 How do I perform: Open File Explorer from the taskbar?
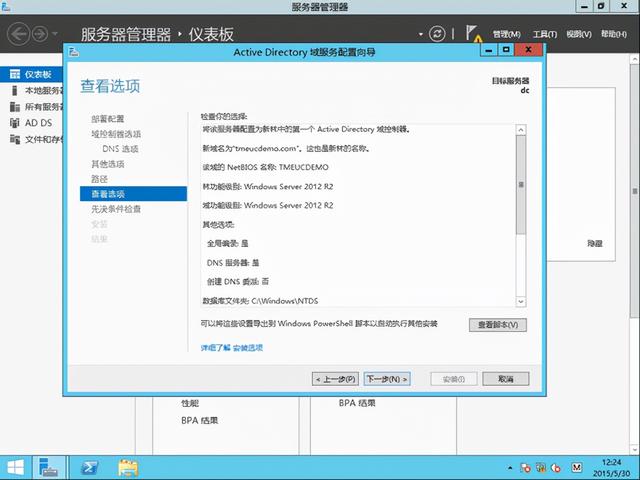(x=128, y=468)
